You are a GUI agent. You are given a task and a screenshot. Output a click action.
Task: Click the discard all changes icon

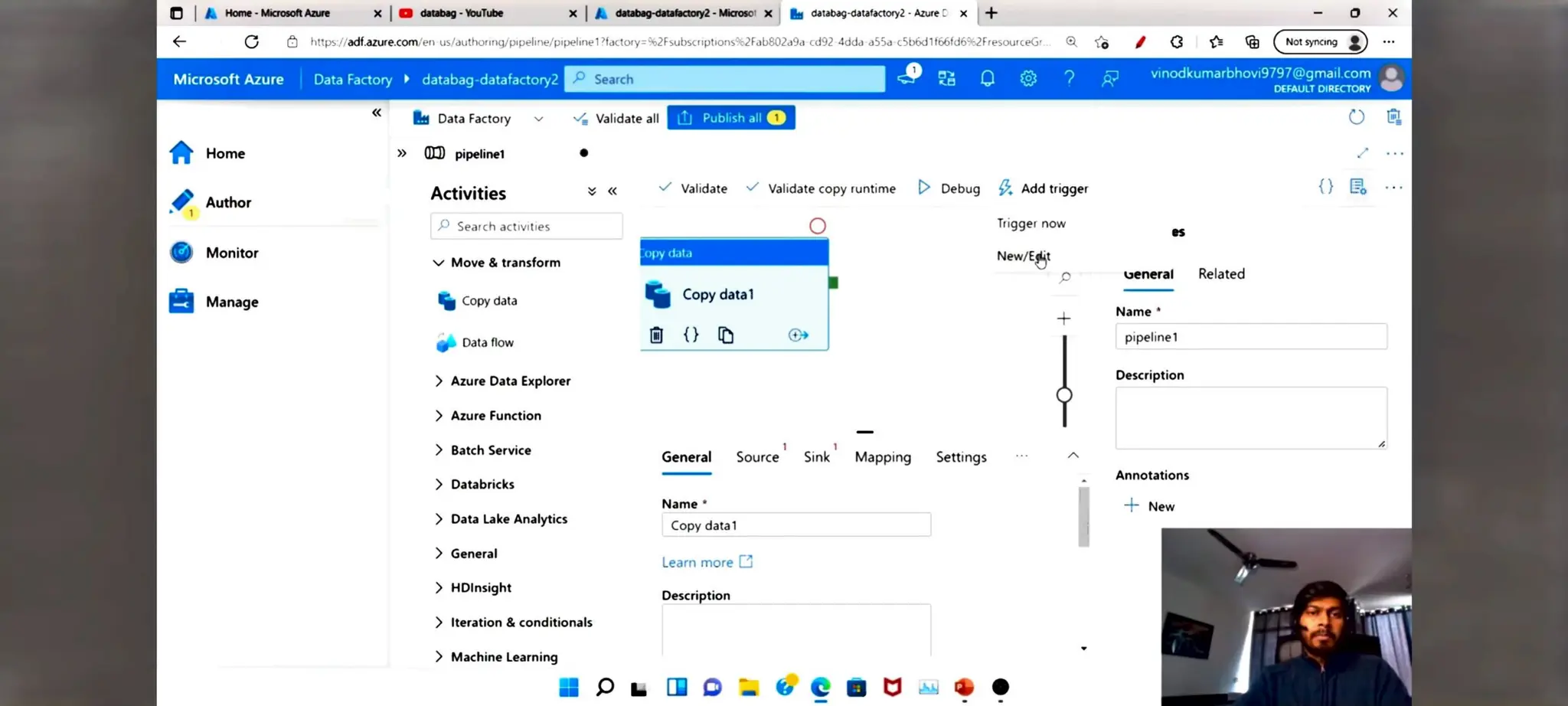click(x=1393, y=116)
